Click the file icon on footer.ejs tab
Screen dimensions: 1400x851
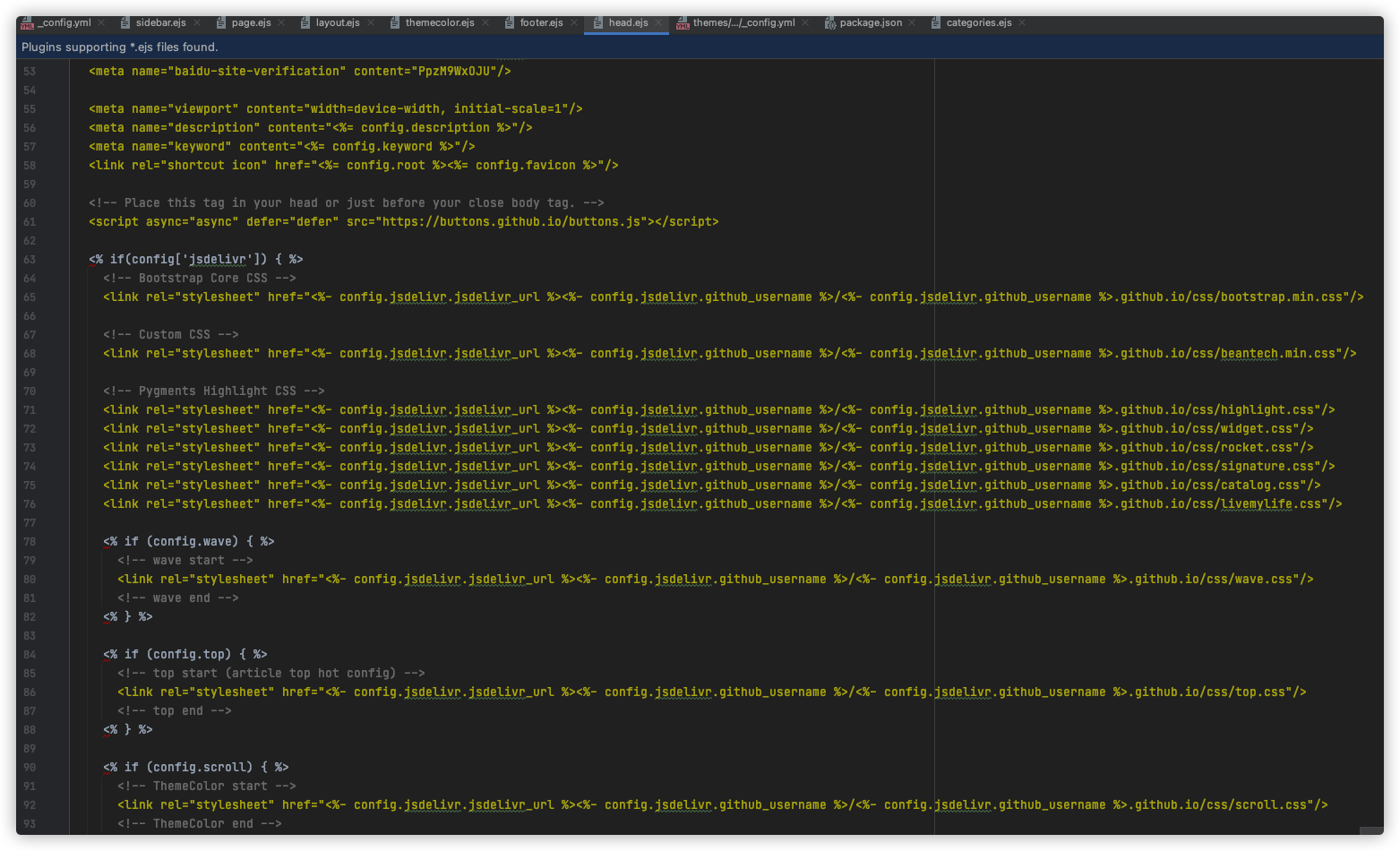(510, 23)
